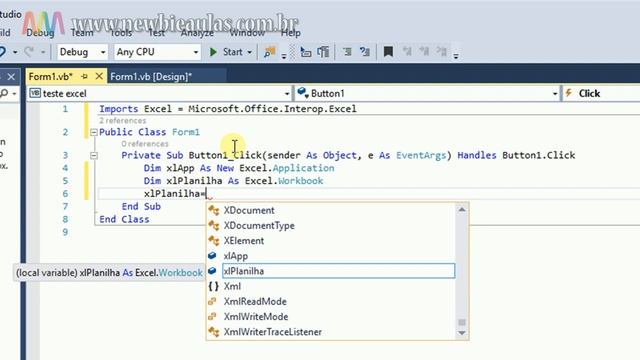
Task: Open the teste excel project dropdown
Action: (x=159, y=93)
